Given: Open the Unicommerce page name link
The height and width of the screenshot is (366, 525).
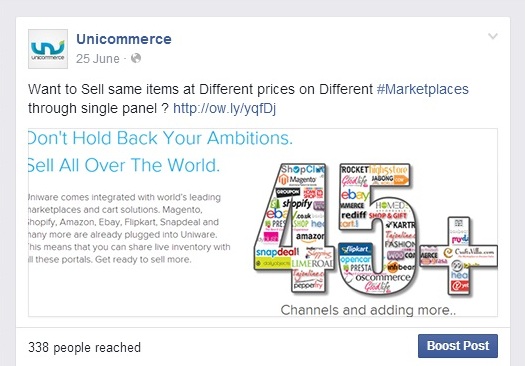Looking at the screenshot, I should coord(124,39).
